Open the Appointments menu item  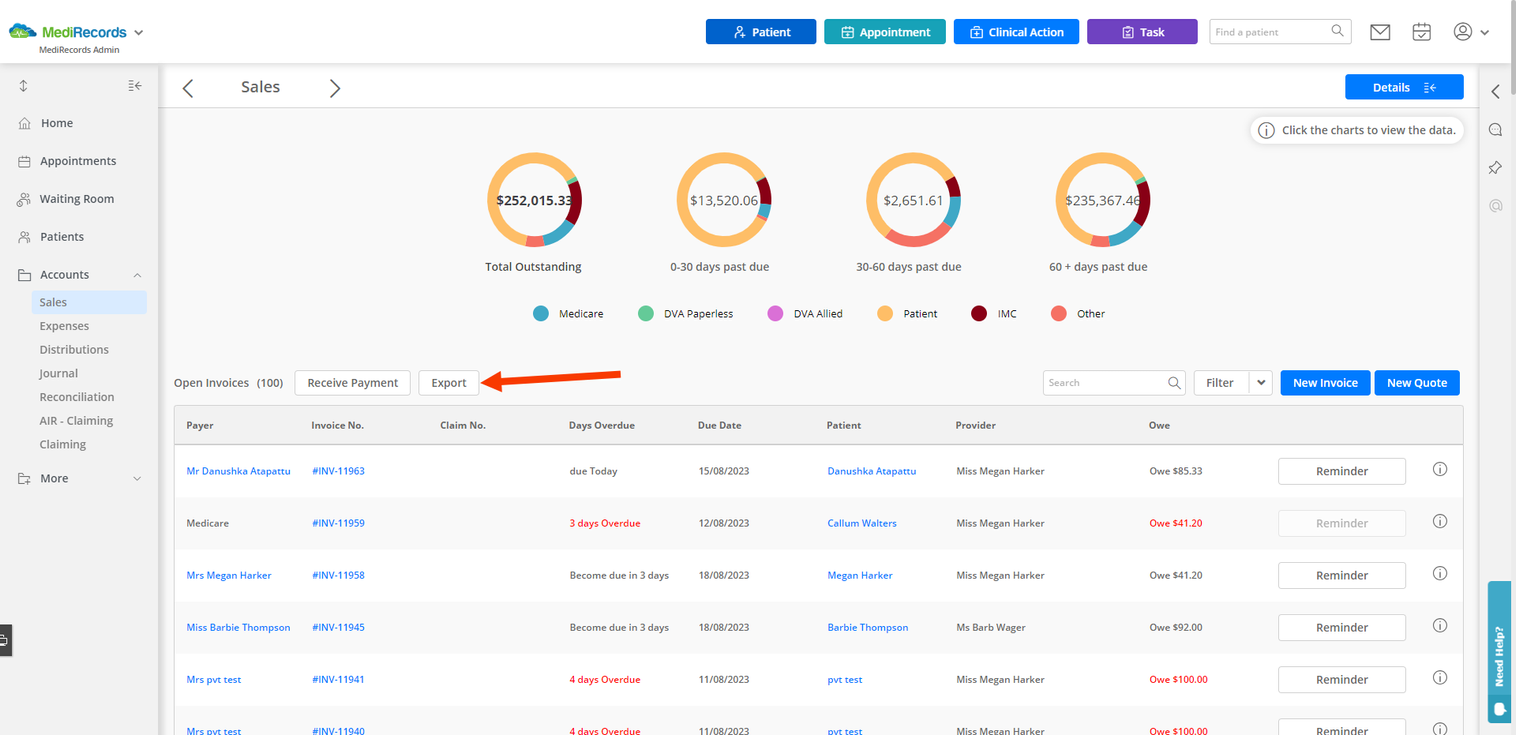point(78,161)
